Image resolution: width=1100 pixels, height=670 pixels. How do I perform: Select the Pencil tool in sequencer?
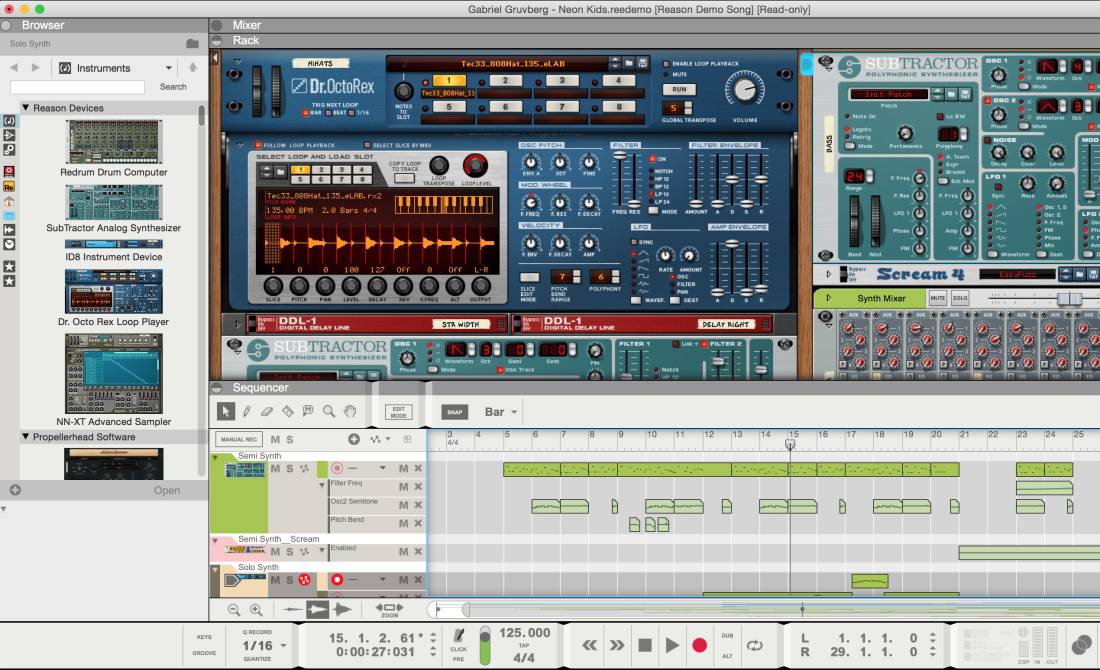point(247,411)
